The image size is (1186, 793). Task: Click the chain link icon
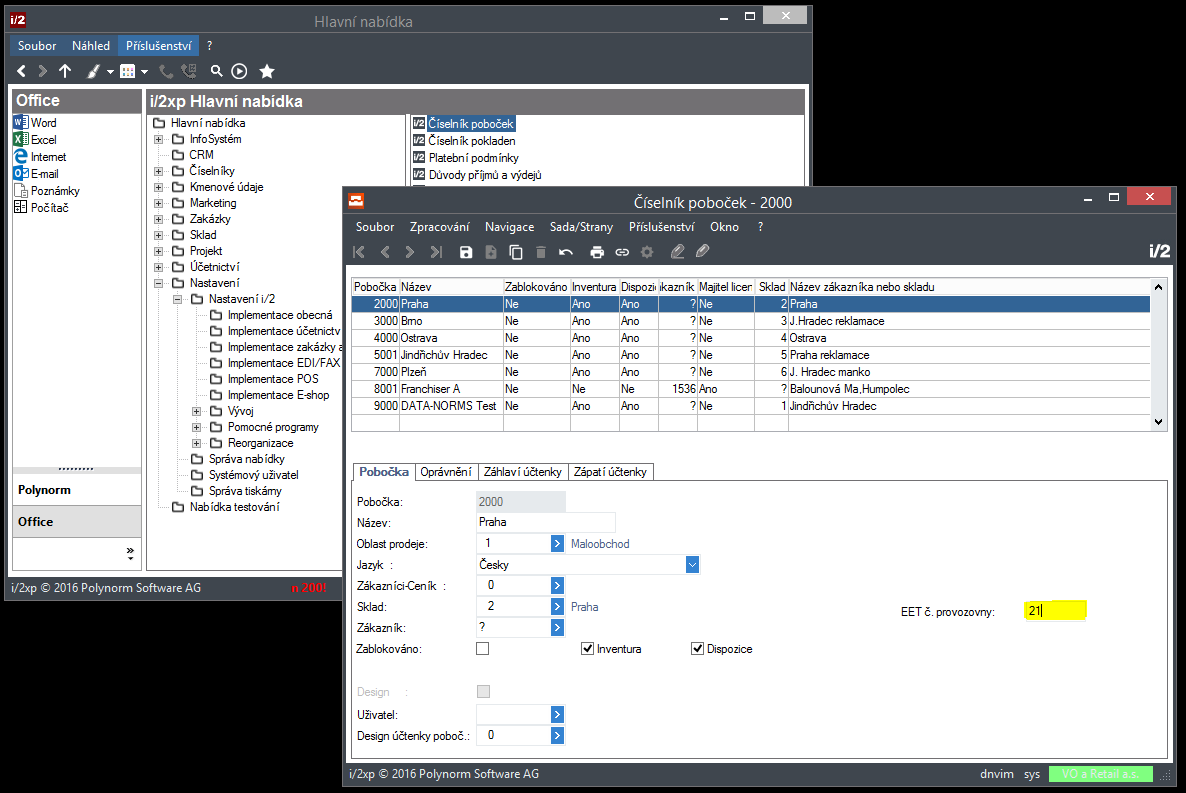pyautogui.click(x=622, y=252)
